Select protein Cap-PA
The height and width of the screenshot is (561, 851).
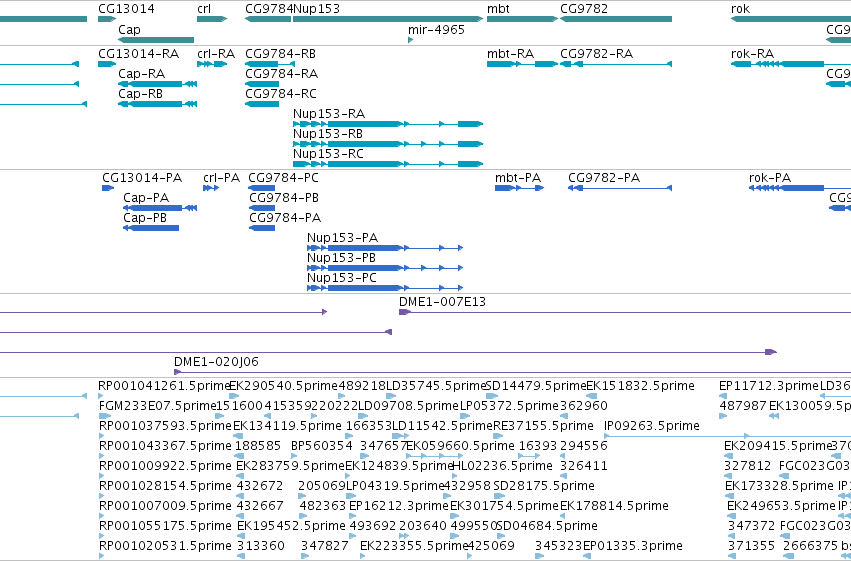click(160, 208)
